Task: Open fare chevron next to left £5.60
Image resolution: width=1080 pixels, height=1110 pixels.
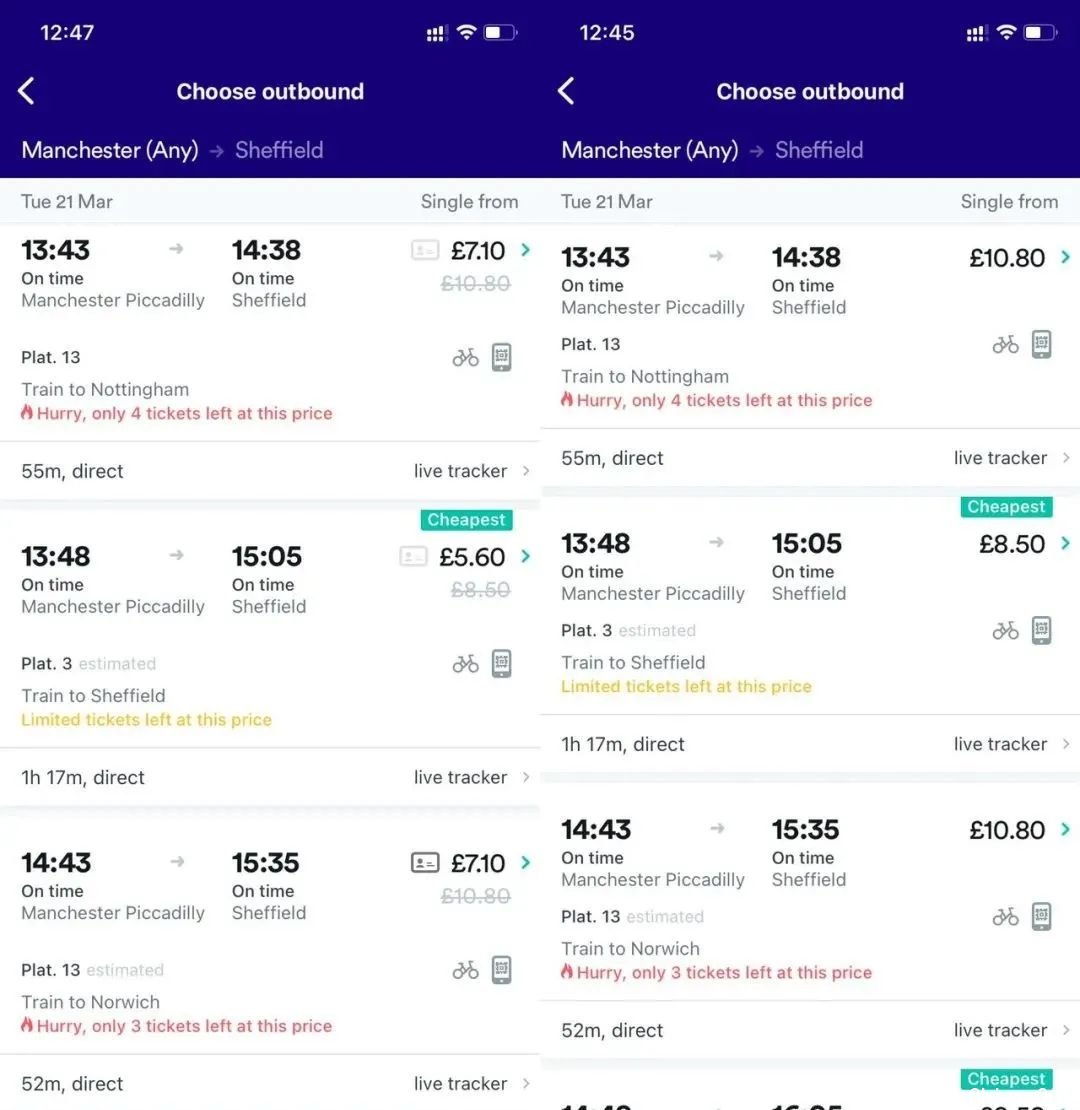Action: point(525,556)
